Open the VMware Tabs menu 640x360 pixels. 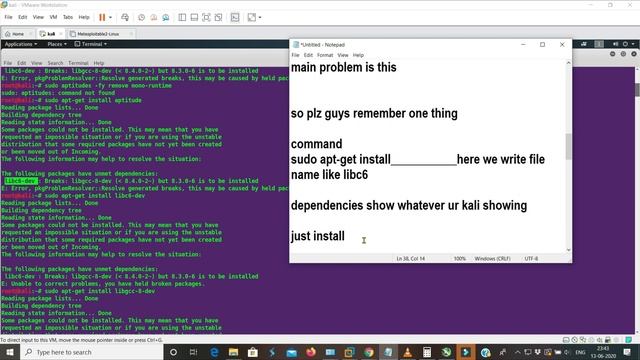pyautogui.click(x=68, y=17)
